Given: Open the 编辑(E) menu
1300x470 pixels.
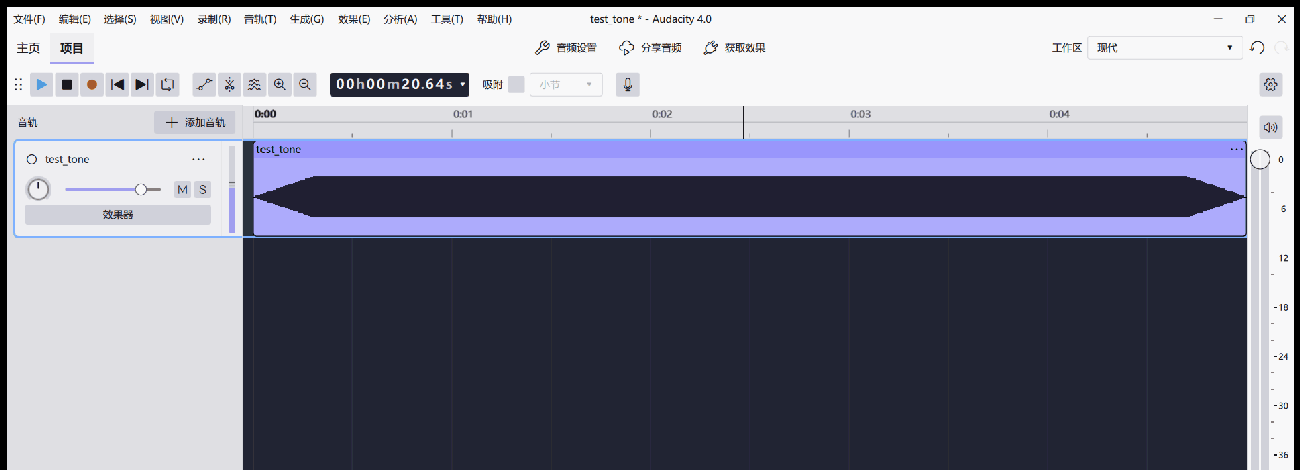Looking at the screenshot, I should tap(74, 19).
